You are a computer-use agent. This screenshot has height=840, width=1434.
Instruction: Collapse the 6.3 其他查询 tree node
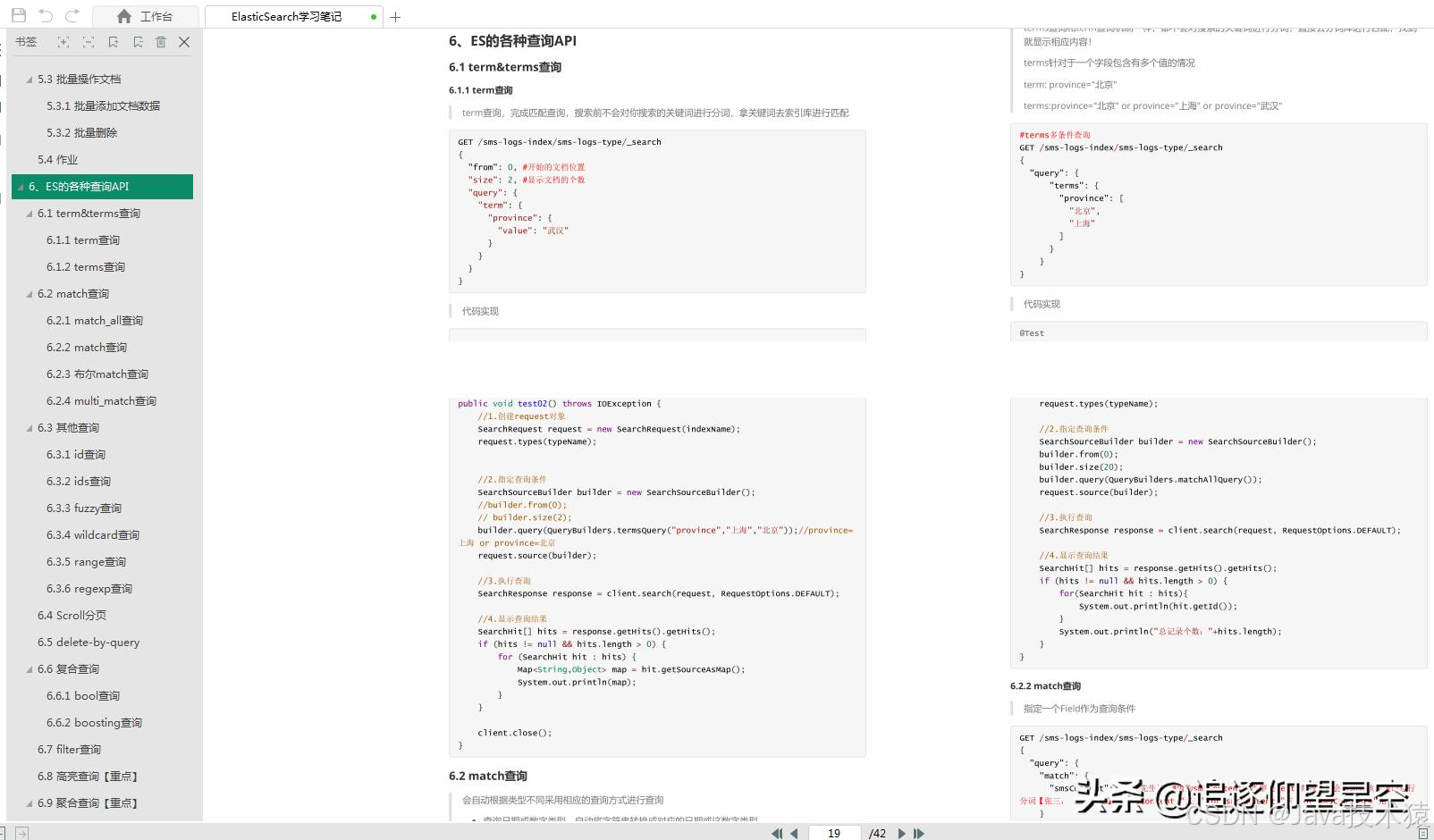pyautogui.click(x=29, y=427)
